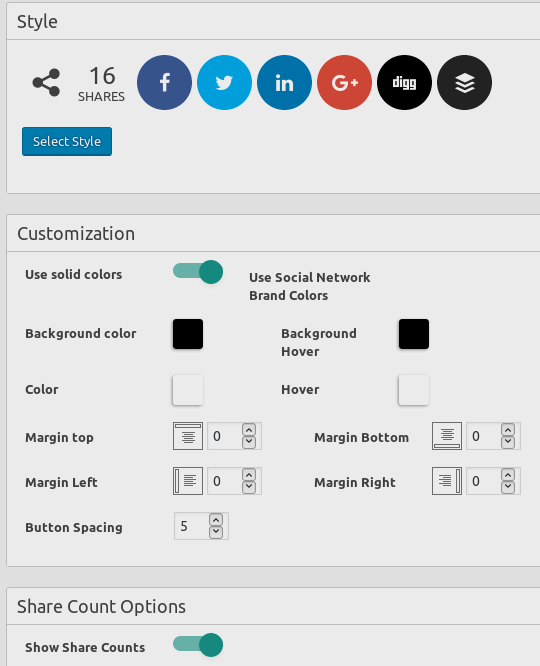The height and width of the screenshot is (666, 540).
Task: Click the LinkedIn share button icon
Action: 284,82
